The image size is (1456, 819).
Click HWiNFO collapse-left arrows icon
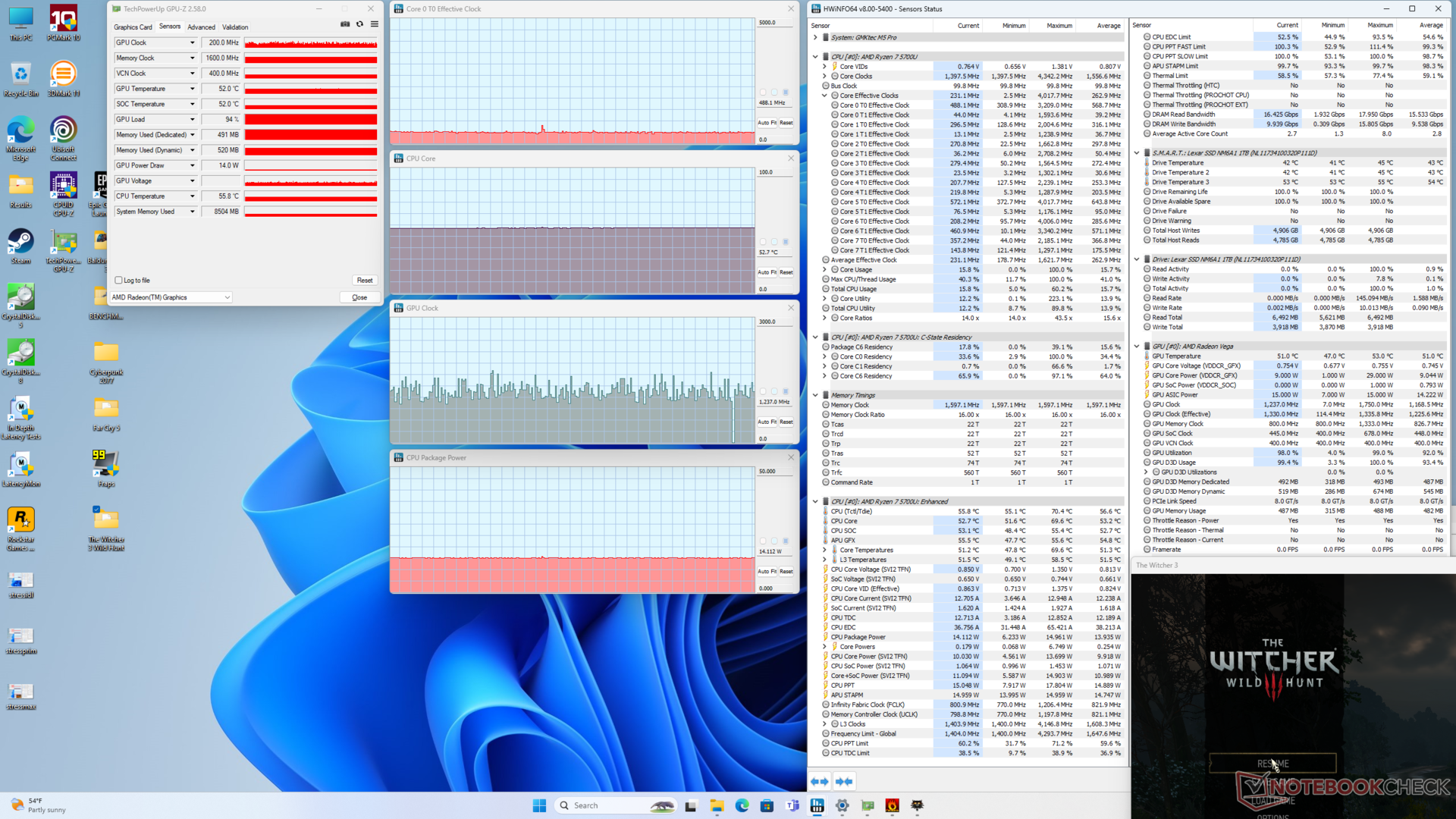coord(820,781)
